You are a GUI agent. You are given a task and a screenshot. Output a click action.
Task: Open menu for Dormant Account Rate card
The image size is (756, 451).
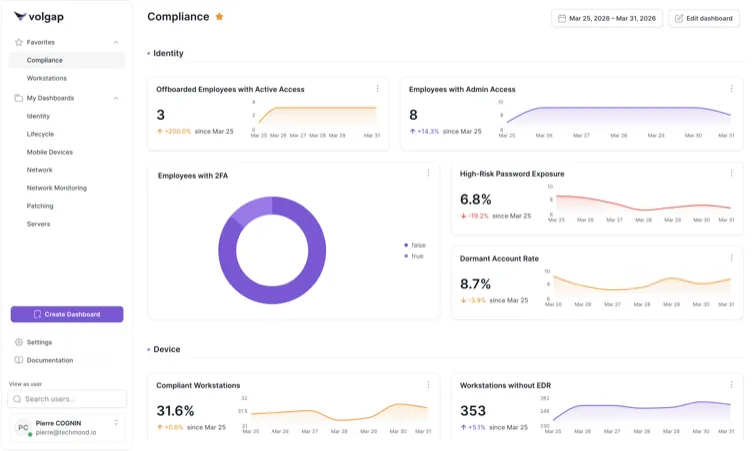pos(731,257)
